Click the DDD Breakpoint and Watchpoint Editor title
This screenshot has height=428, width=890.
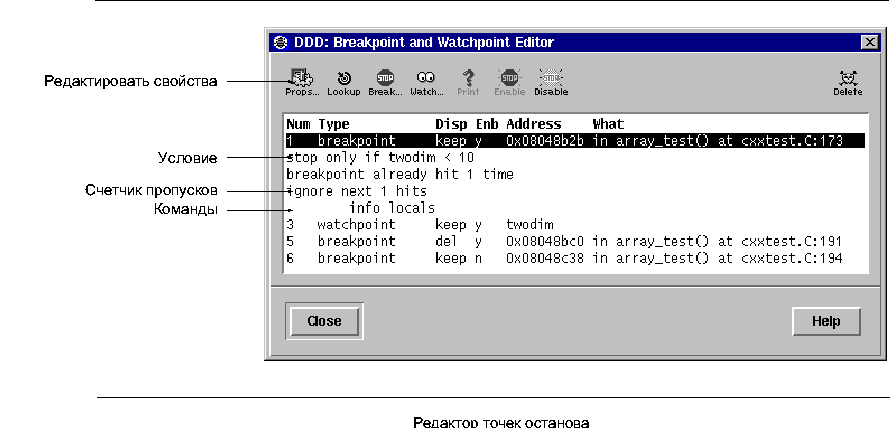click(x=423, y=43)
